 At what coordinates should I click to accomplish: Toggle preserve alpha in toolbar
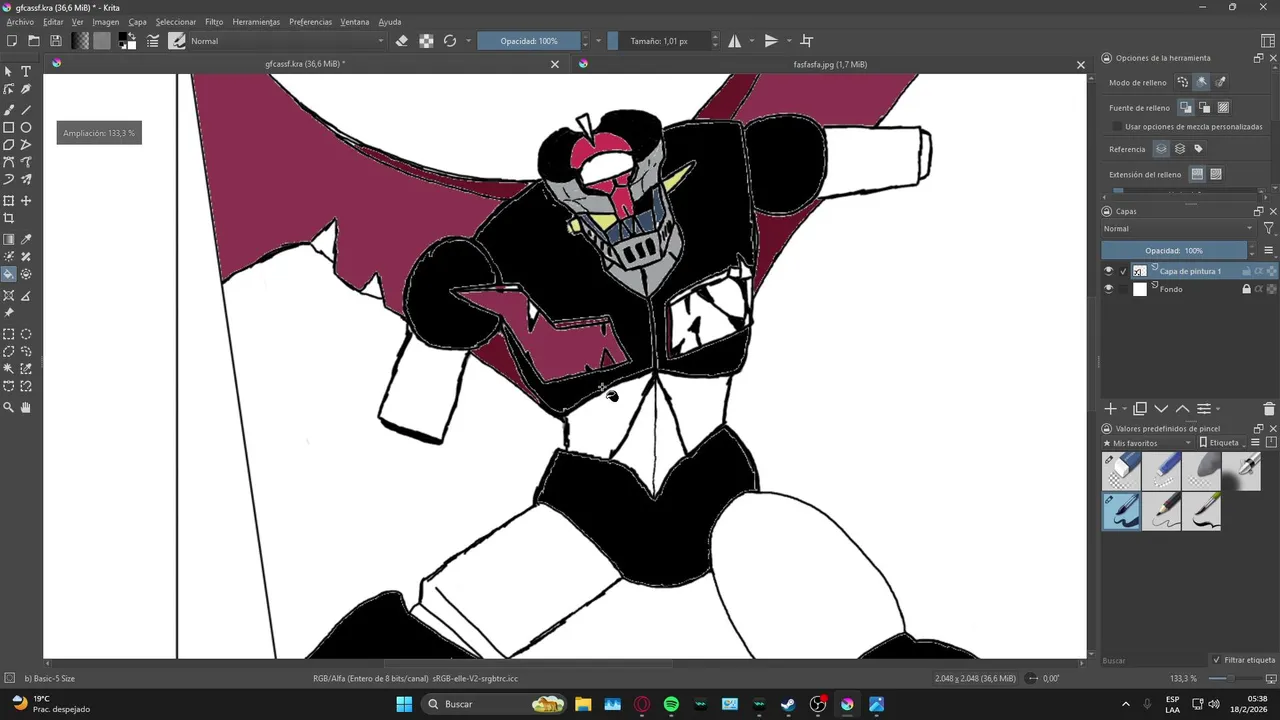click(x=426, y=41)
